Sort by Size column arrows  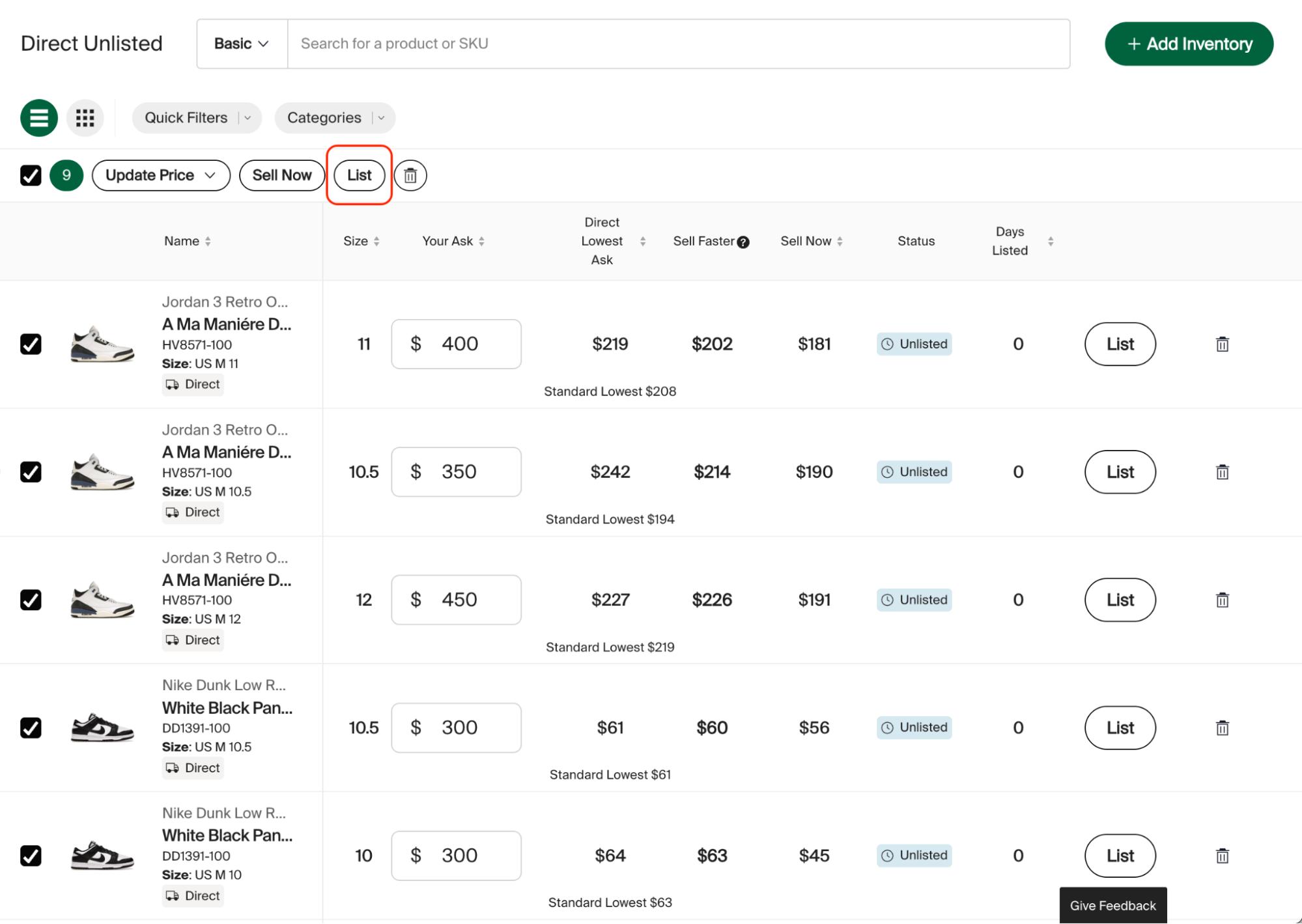pyautogui.click(x=376, y=242)
